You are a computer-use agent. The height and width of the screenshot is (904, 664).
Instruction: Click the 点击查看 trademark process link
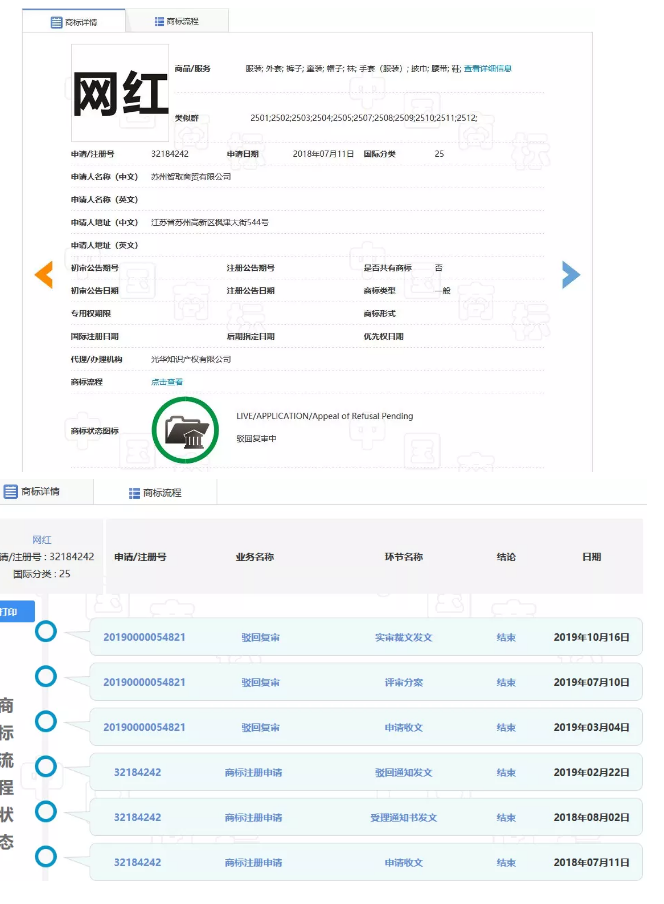coord(167,382)
